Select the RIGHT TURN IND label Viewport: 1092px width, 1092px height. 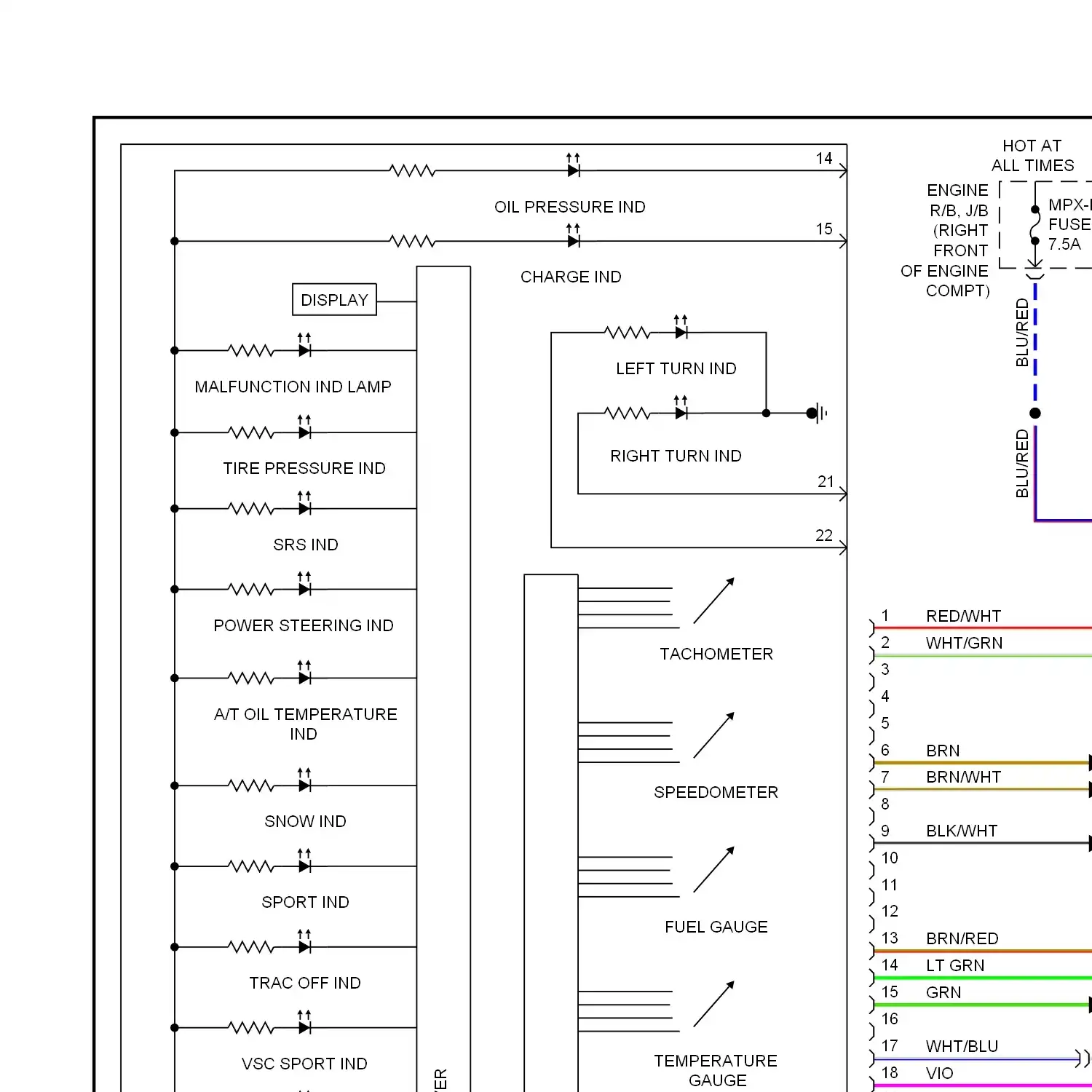tap(676, 456)
